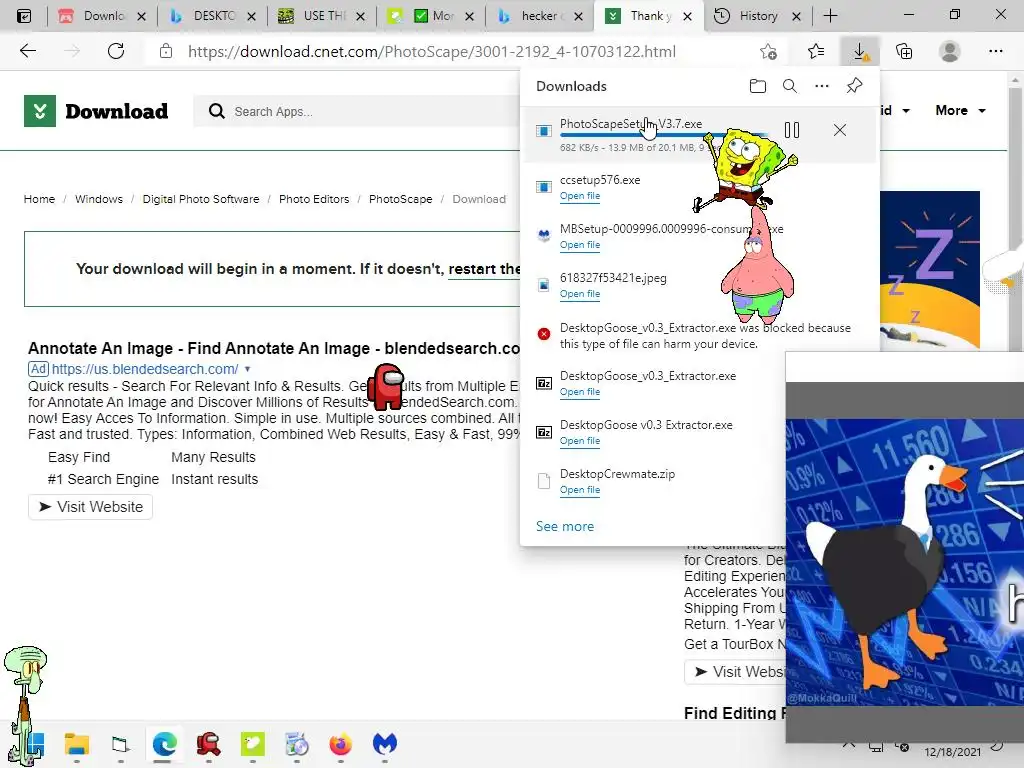Open a new tab with plus button
The image size is (1024, 768).
pyautogui.click(x=830, y=16)
